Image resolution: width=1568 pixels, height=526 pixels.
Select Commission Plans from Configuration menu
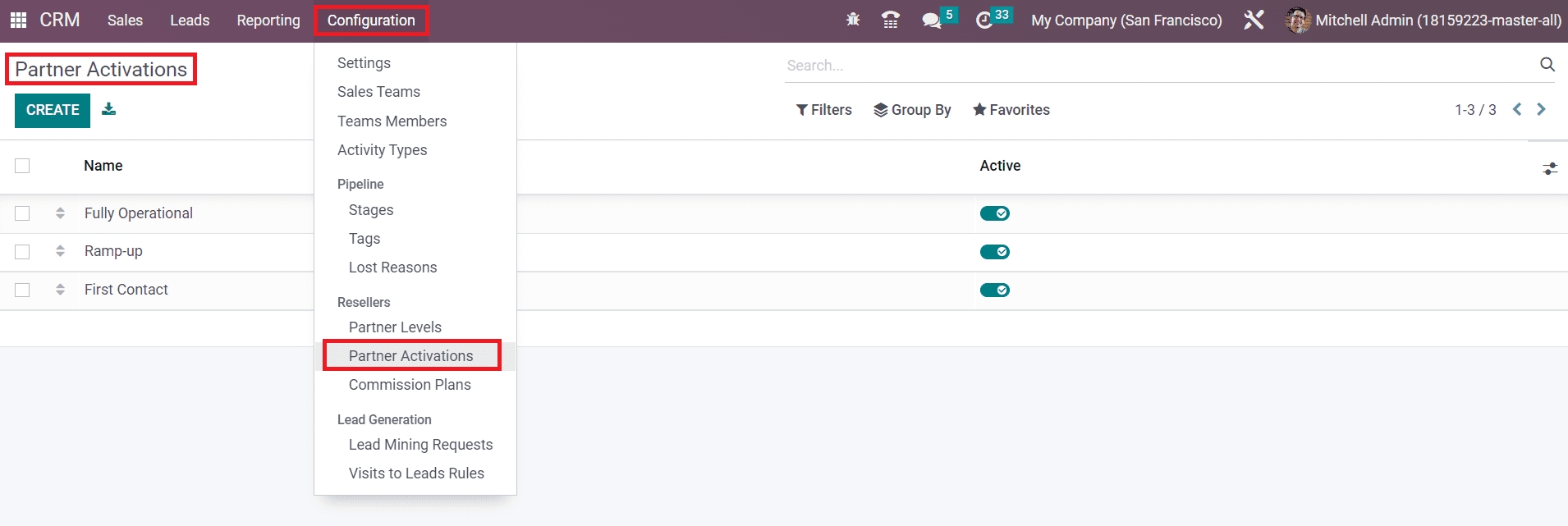click(x=410, y=385)
